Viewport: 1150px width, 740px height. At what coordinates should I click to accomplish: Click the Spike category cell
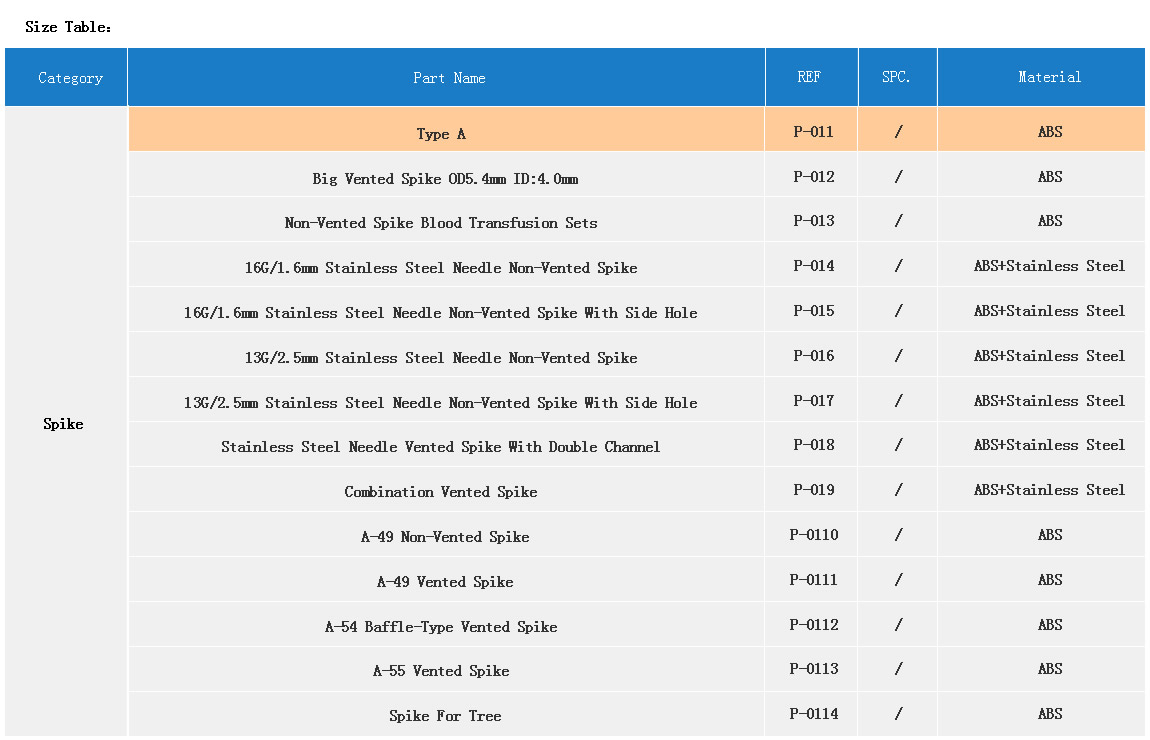pyautogui.click(x=64, y=424)
